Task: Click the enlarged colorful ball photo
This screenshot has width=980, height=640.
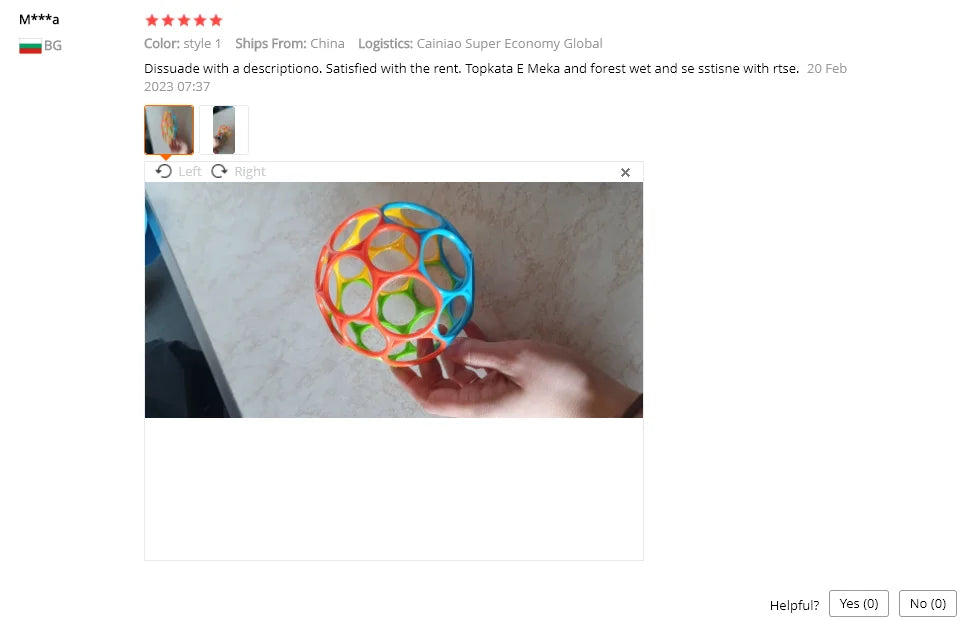Action: point(394,300)
